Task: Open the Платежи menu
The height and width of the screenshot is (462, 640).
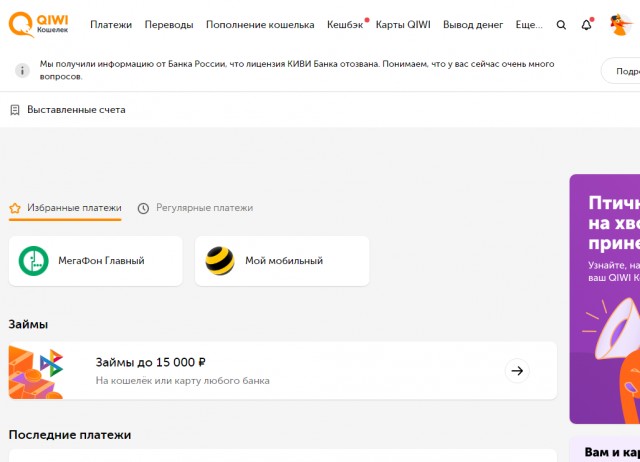Action: (111, 25)
